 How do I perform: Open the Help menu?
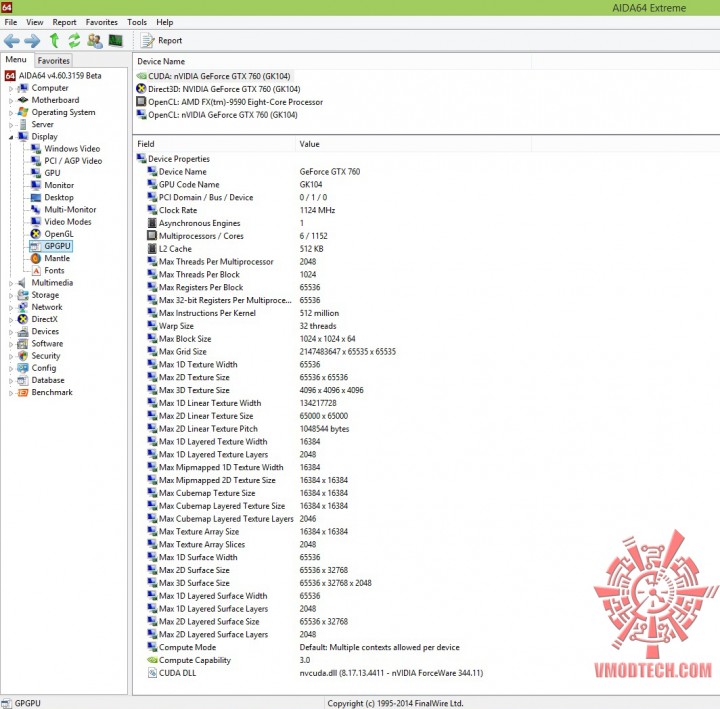click(x=164, y=22)
